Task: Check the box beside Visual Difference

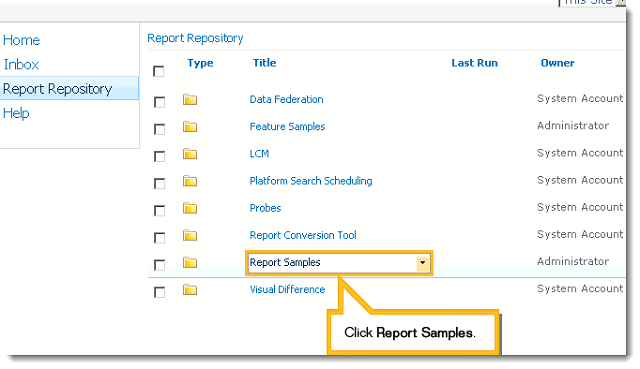Action: (x=160, y=292)
